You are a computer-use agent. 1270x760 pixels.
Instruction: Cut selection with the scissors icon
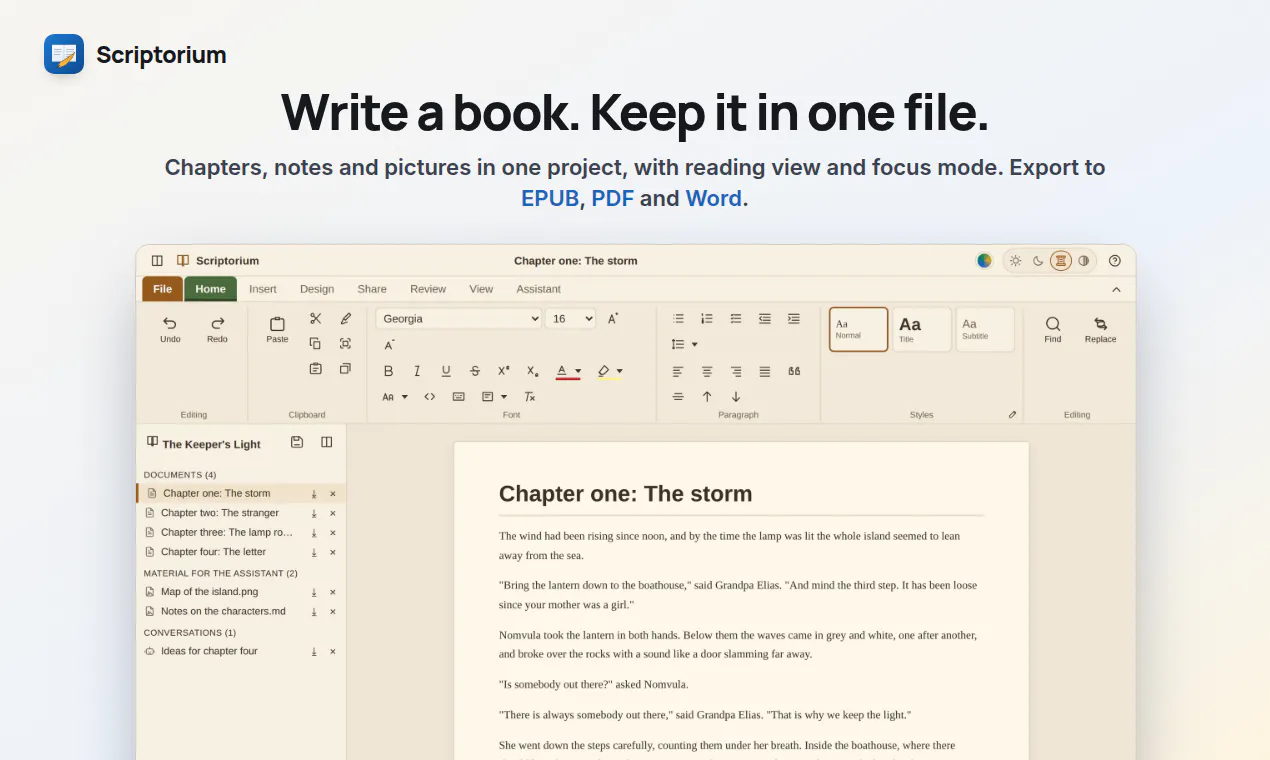[x=316, y=319]
